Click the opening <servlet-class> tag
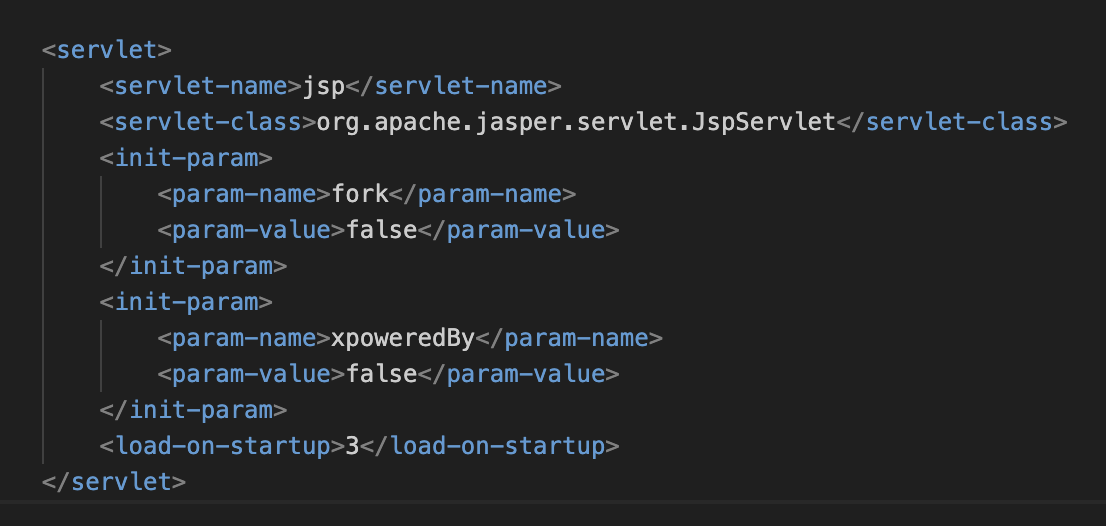The height and width of the screenshot is (526, 1106). click(x=207, y=122)
